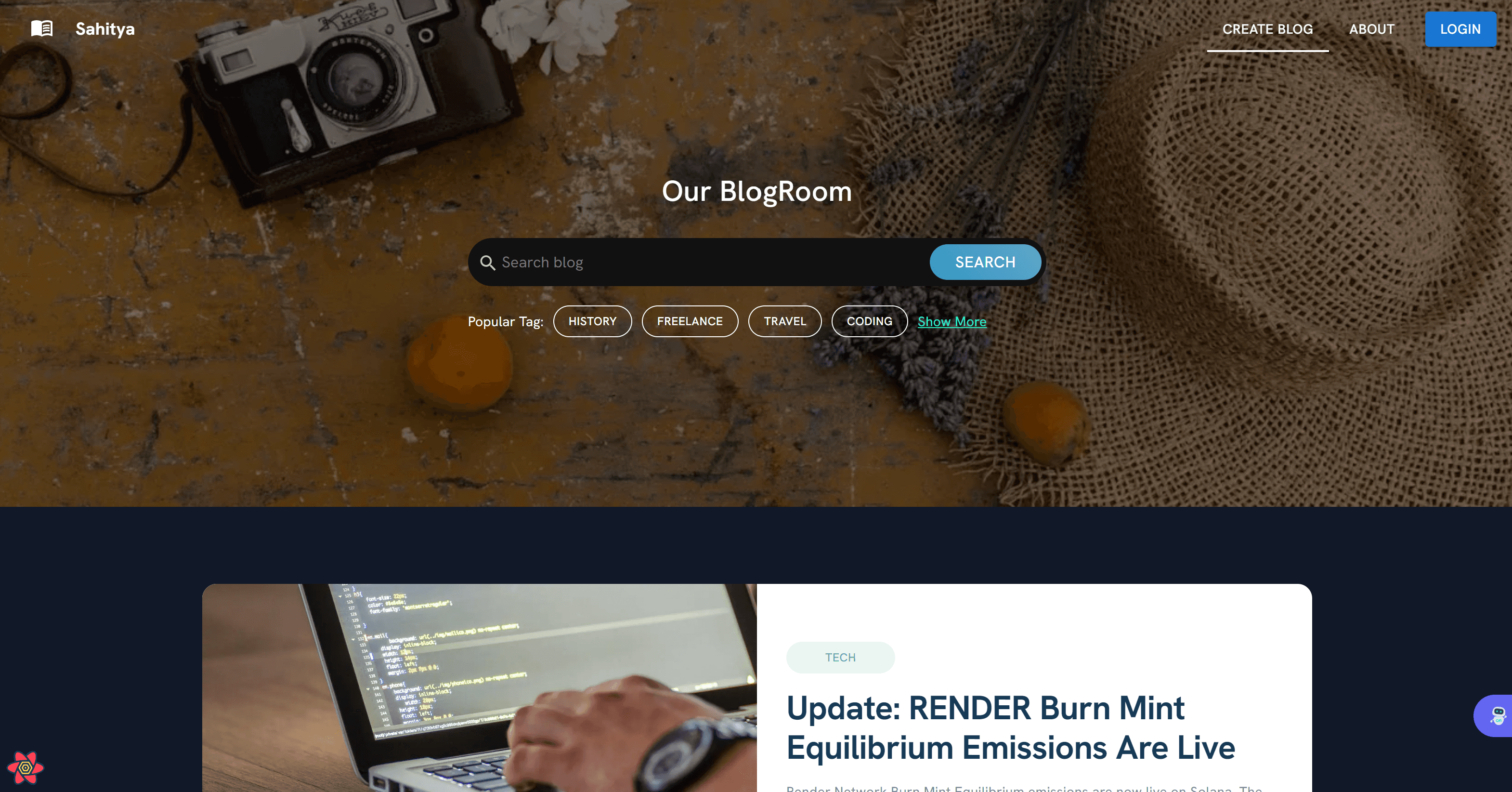Open the CREATE BLOG navigation item
The width and height of the screenshot is (1512, 792).
[x=1267, y=28]
